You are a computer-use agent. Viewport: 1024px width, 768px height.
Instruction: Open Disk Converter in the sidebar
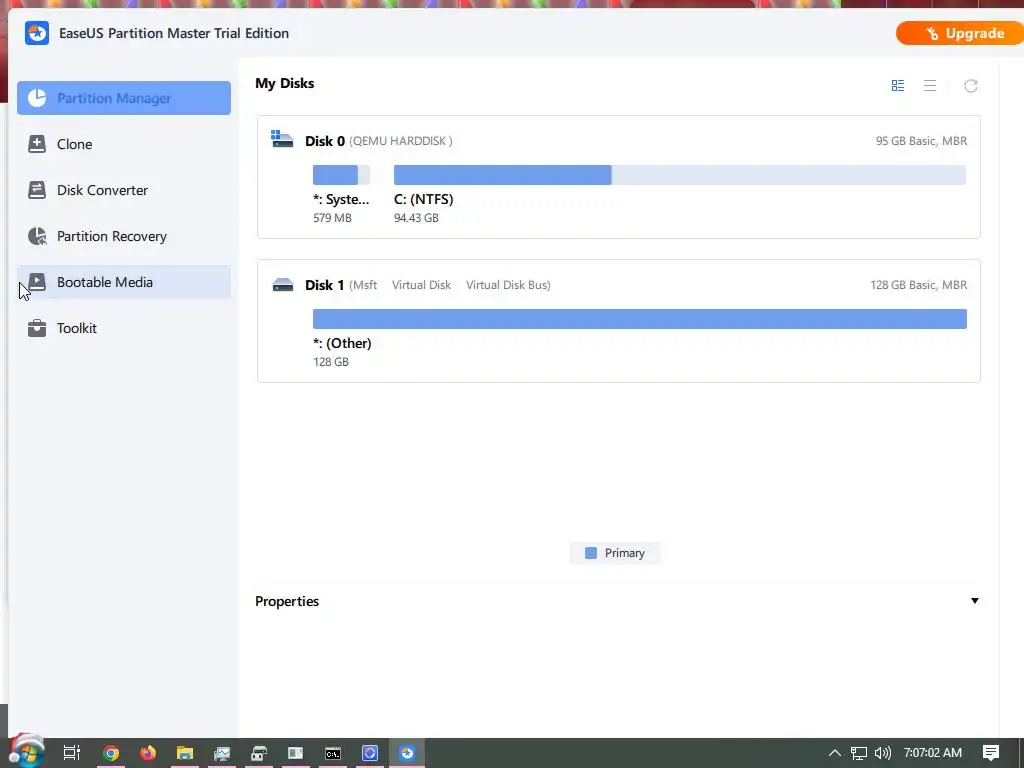coord(123,190)
